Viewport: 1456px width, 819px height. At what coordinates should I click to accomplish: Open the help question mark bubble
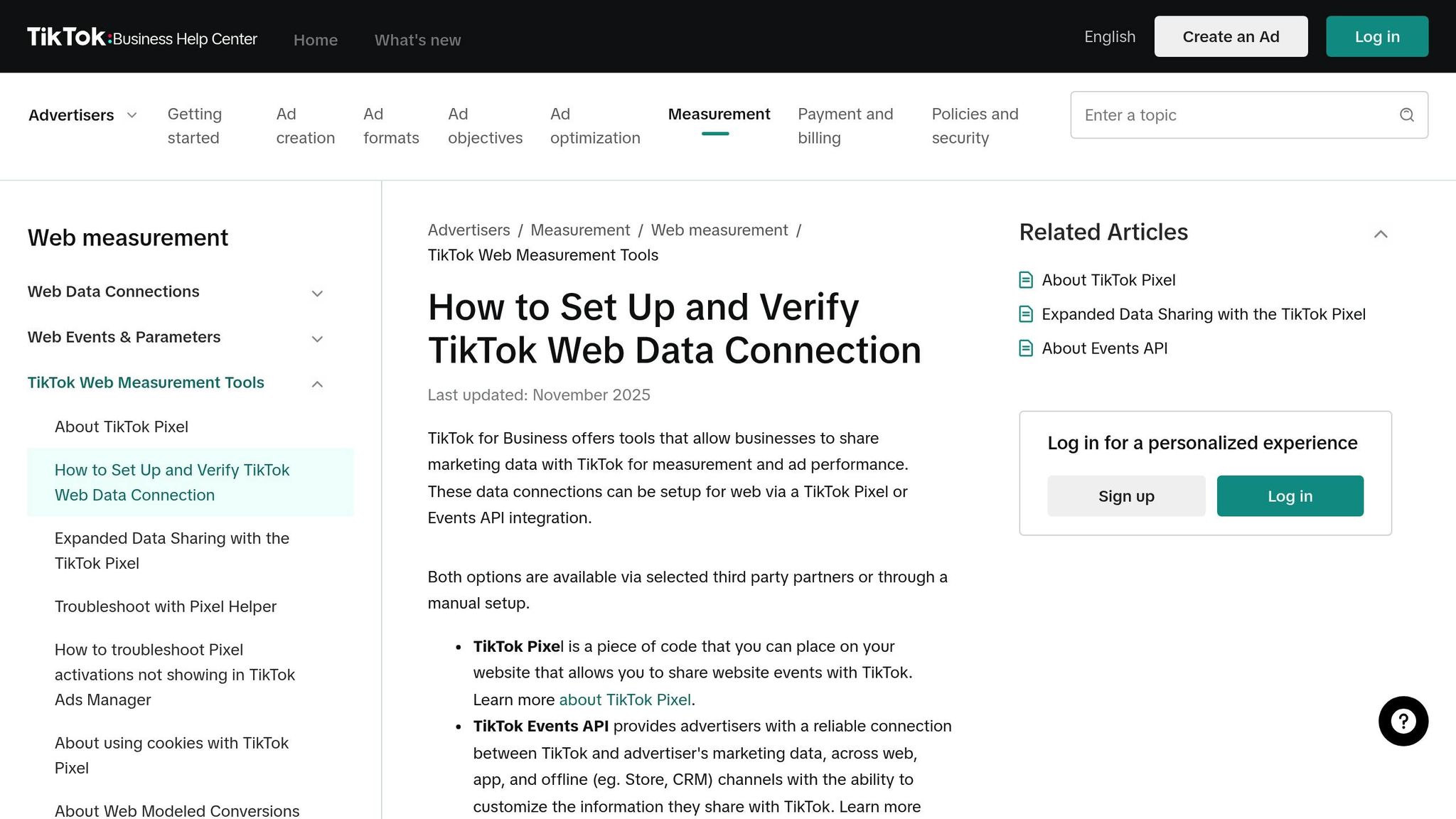click(1403, 721)
